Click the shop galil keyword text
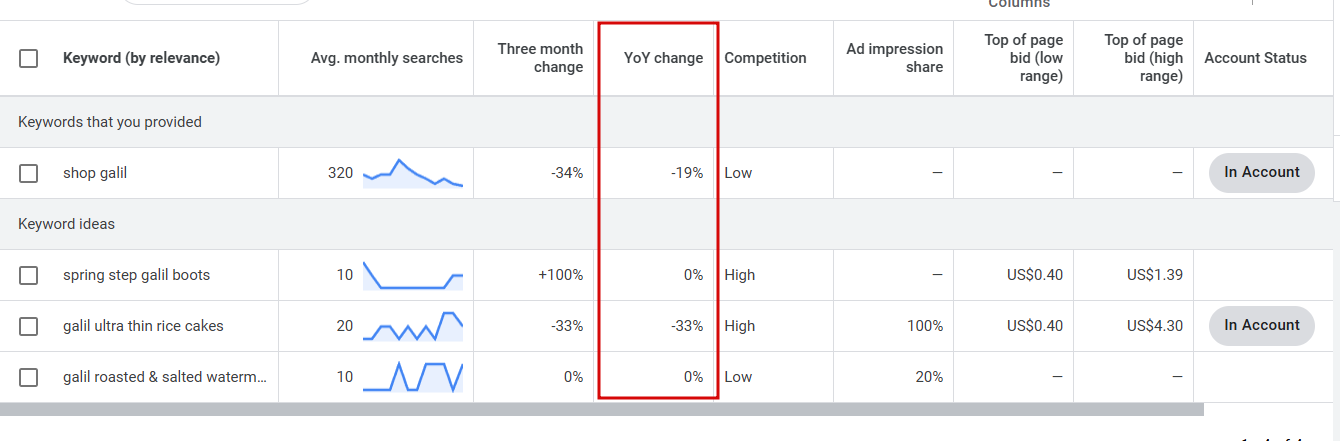Image resolution: width=1340 pixels, height=441 pixels. (x=95, y=173)
